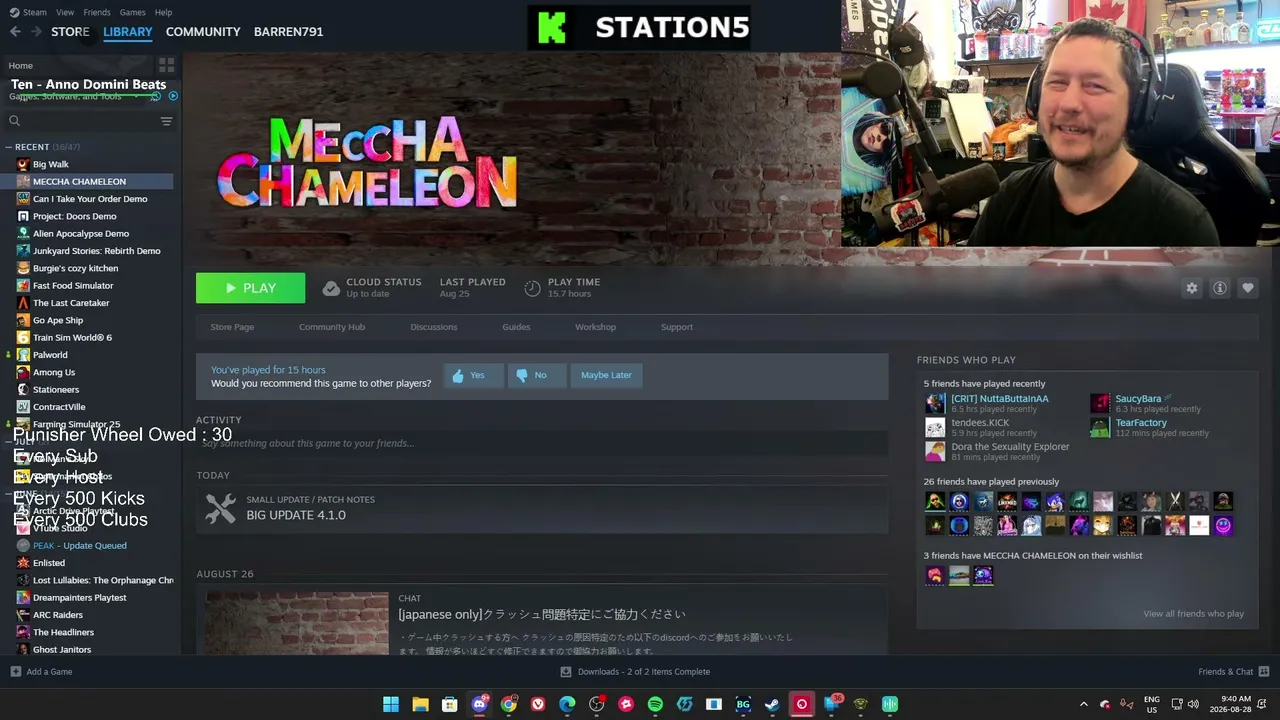
Task: Click View all friends who play
Action: 1193,614
